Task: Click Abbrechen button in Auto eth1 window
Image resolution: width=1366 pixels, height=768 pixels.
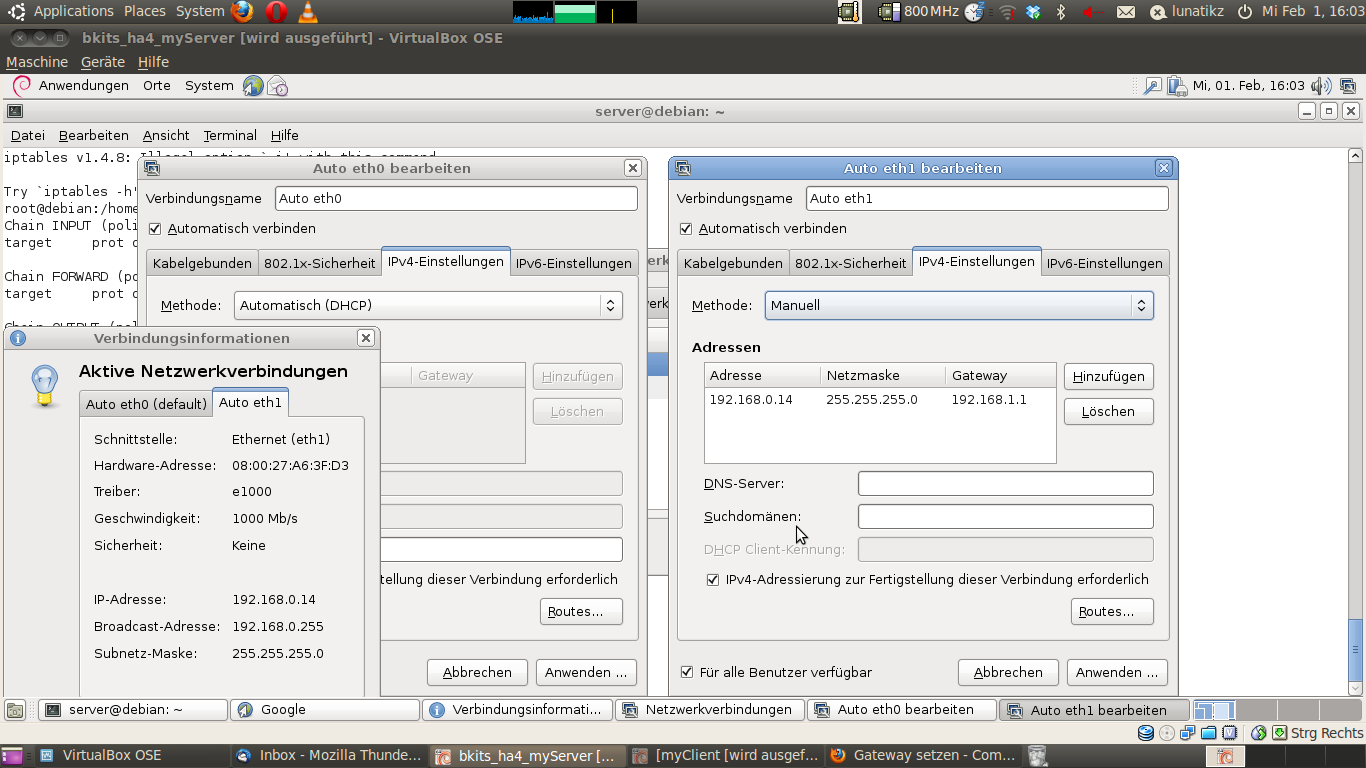Action: pyautogui.click(x=1008, y=672)
